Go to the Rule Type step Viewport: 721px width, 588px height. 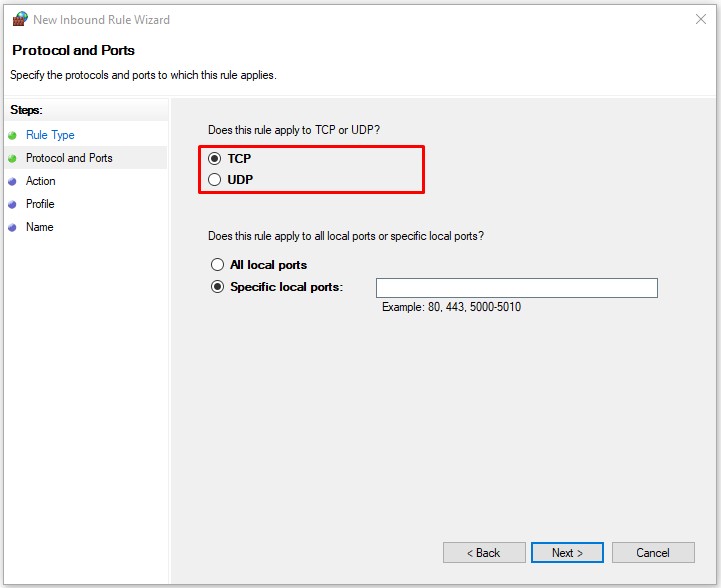click(x=50, y=135)
